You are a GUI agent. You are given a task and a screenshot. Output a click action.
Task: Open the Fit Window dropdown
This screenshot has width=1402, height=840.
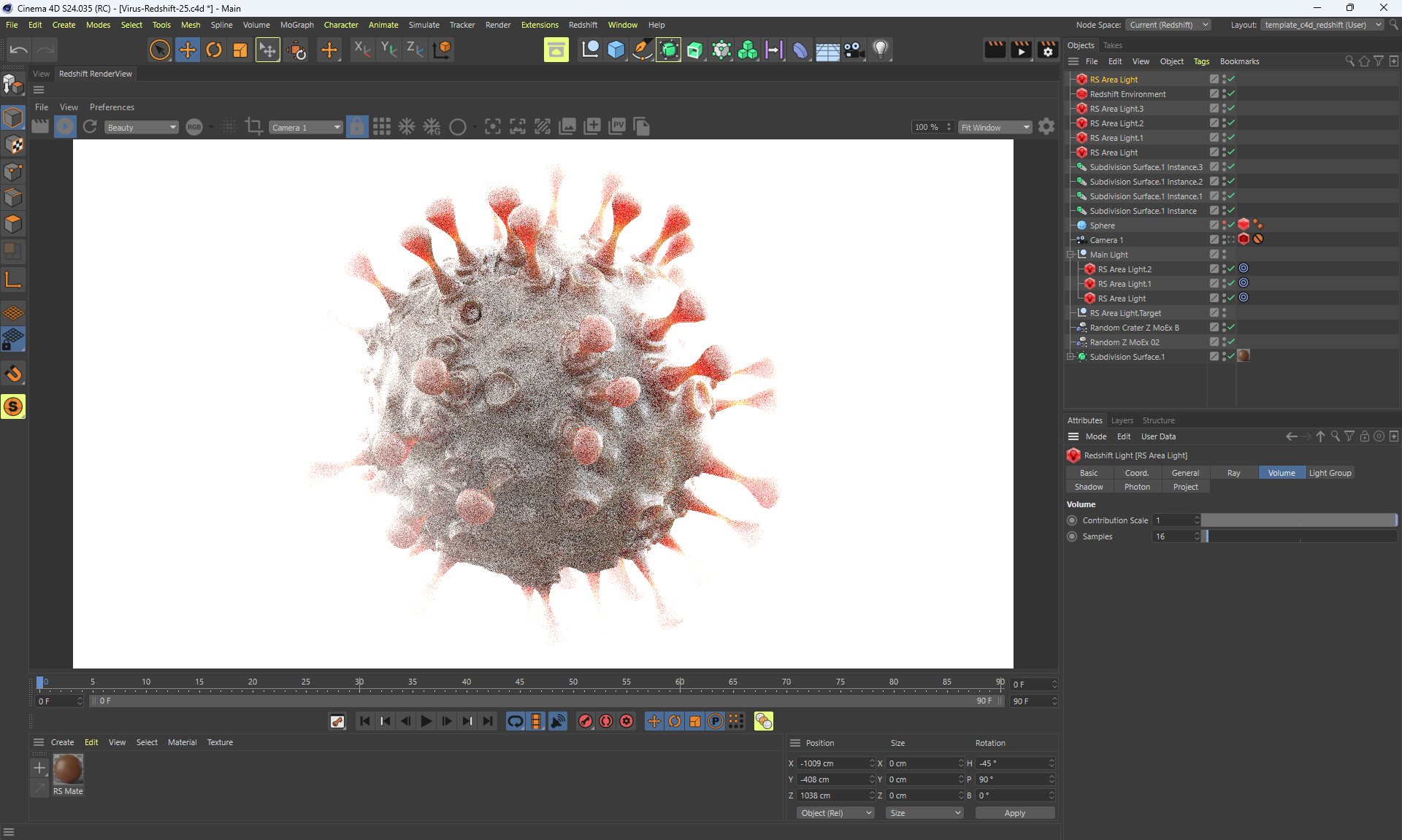click(x=995, y=127)
